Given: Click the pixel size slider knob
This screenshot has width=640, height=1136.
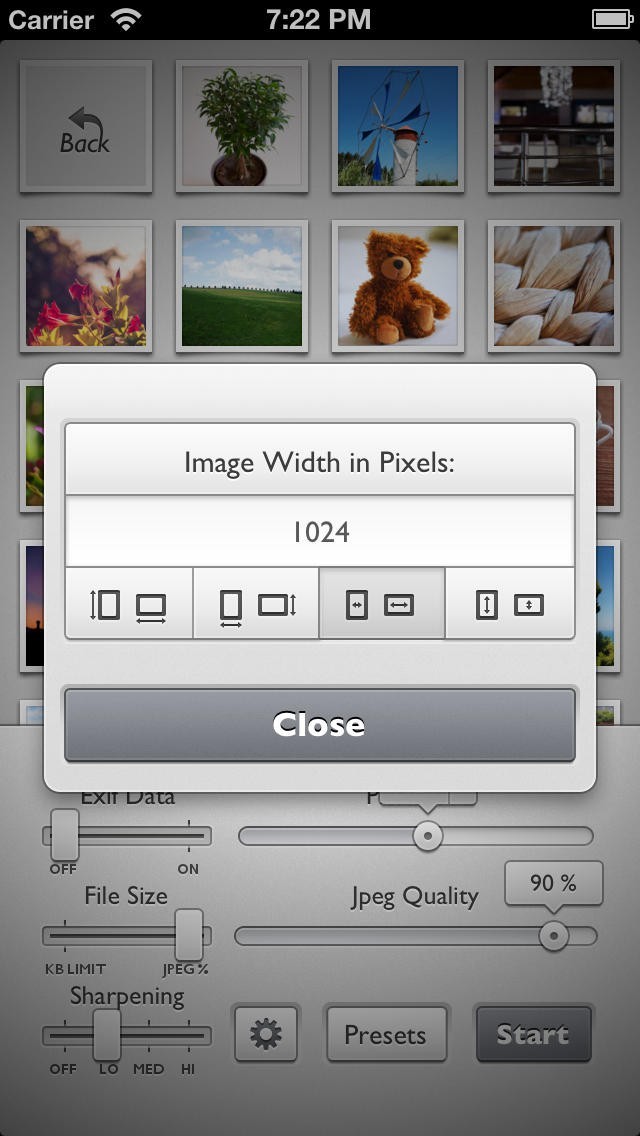Looking at the screenshot, I should 428,835.
